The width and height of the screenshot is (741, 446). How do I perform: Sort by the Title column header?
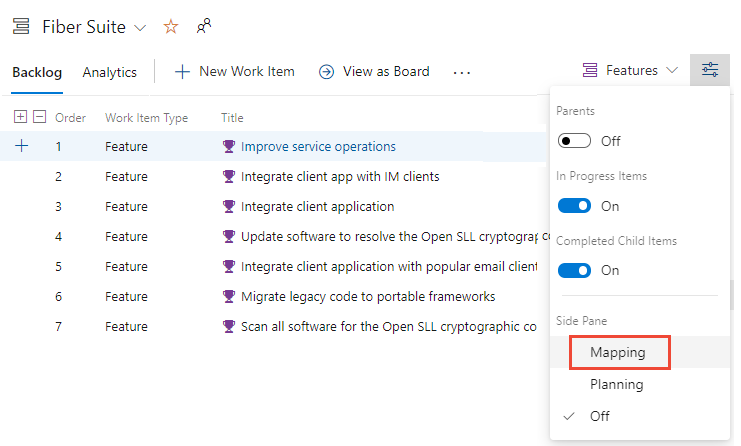click(232, 118)
